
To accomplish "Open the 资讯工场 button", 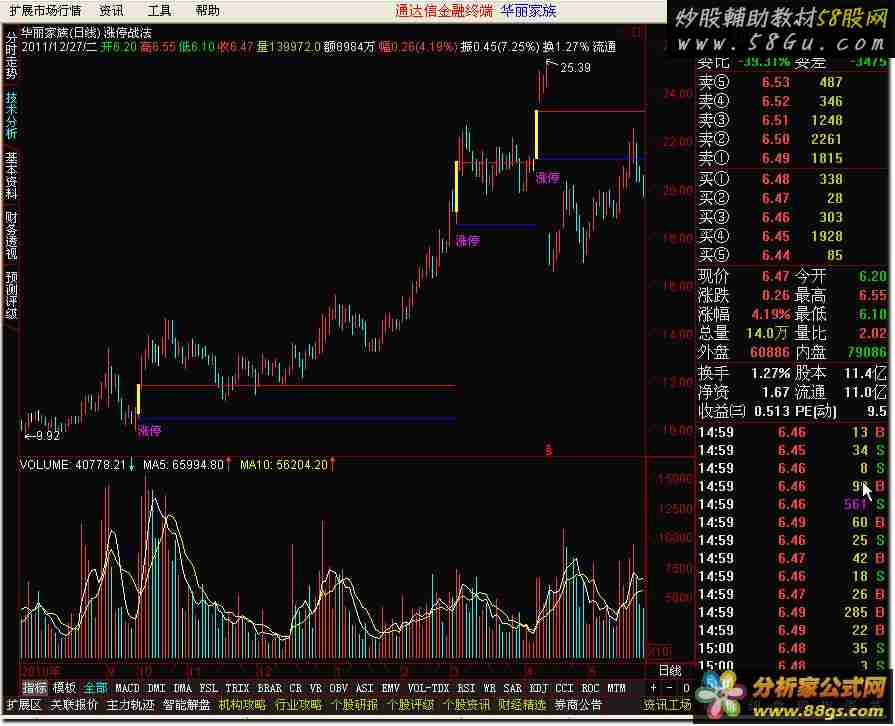I will tap(668, 705).
